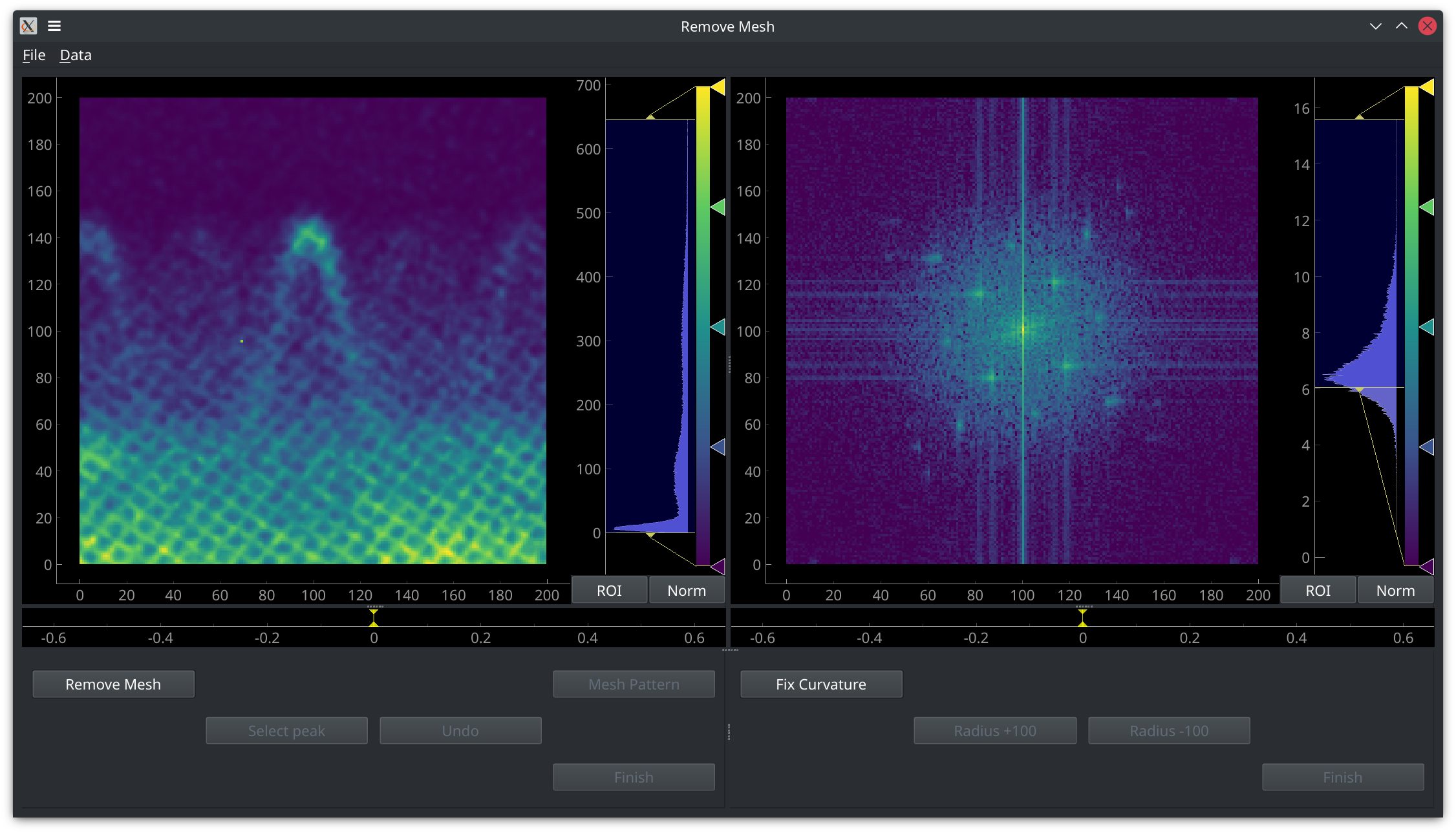This screenshot has height=833, width=1456.
Task: Click the titlebar down-chevron button
Action: coord(1376,26)
